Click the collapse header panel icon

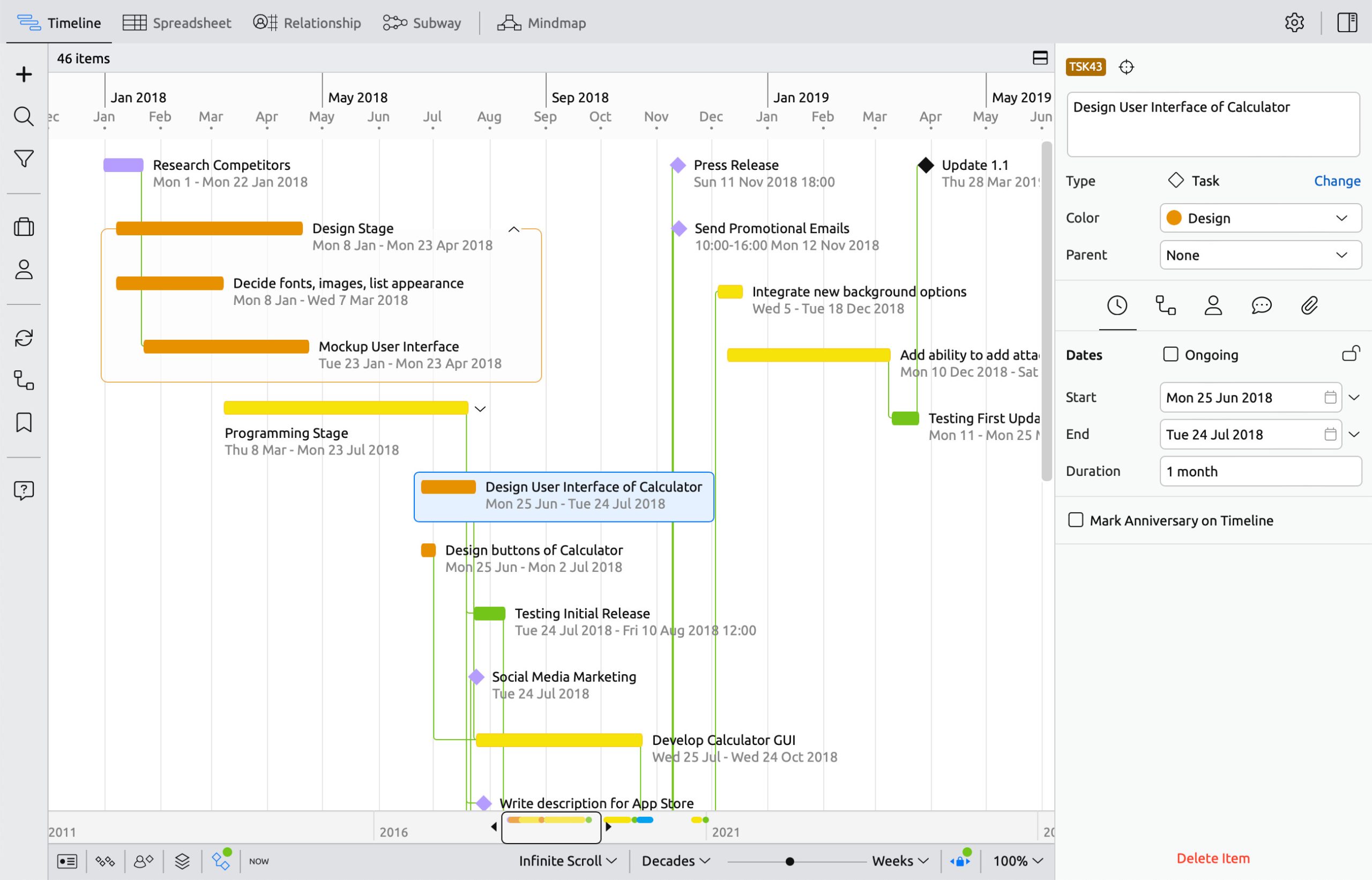coord(1040,58)
